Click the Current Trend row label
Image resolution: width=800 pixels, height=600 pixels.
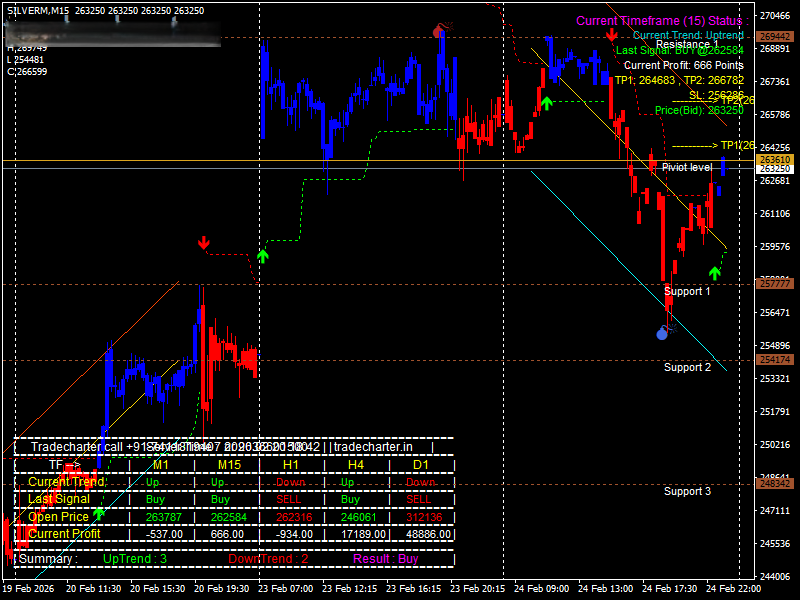click(x=67, y=482)
